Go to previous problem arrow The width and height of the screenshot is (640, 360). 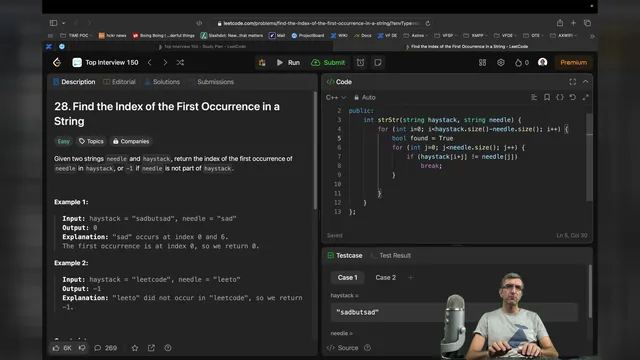(150, 62)
